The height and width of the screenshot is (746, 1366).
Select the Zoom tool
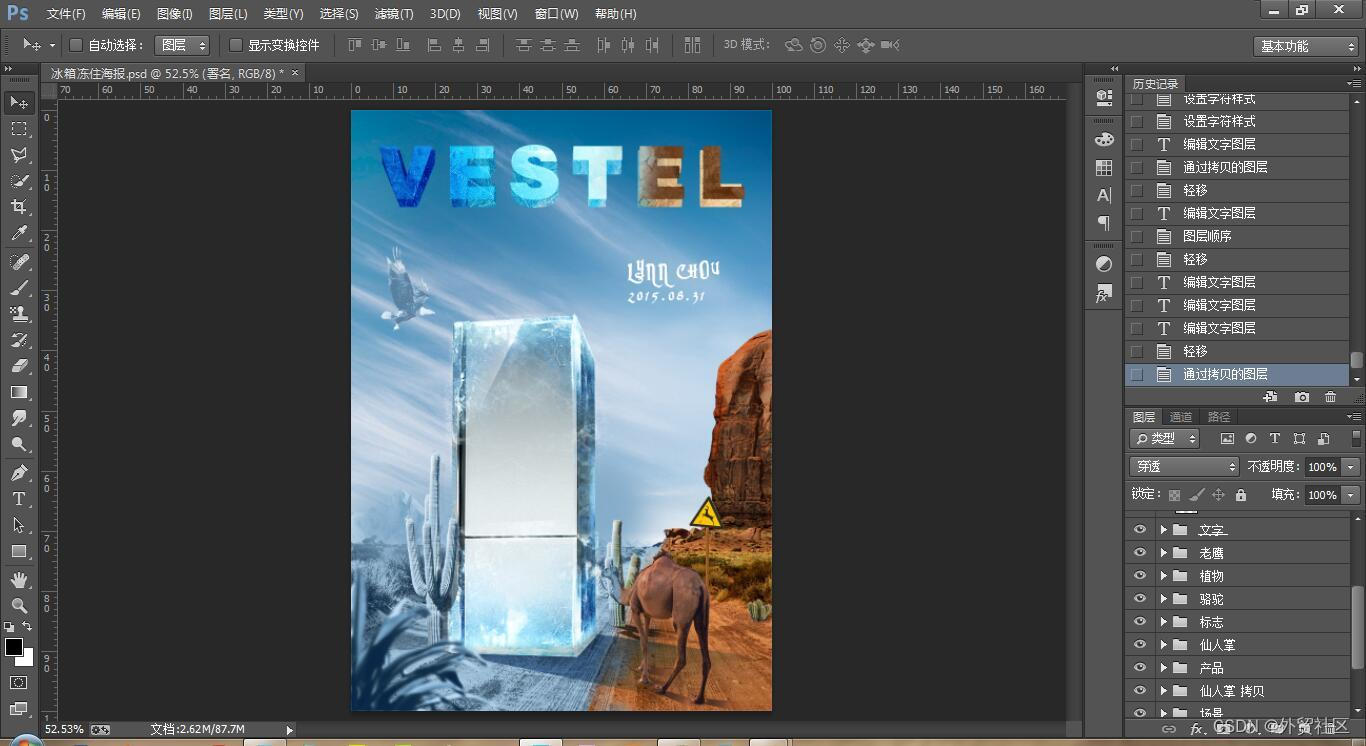pyautogui.click(x=19, y=606)
